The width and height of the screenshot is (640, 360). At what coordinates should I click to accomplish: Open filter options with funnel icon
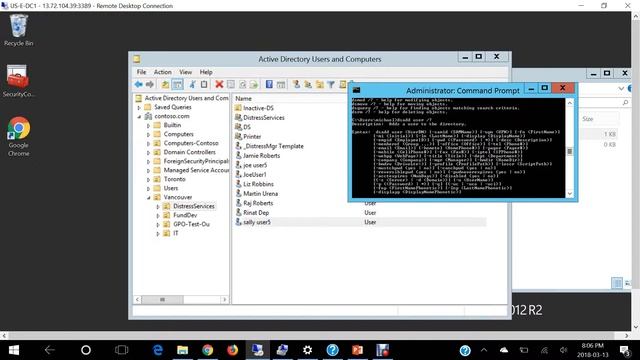pos(331,84)
